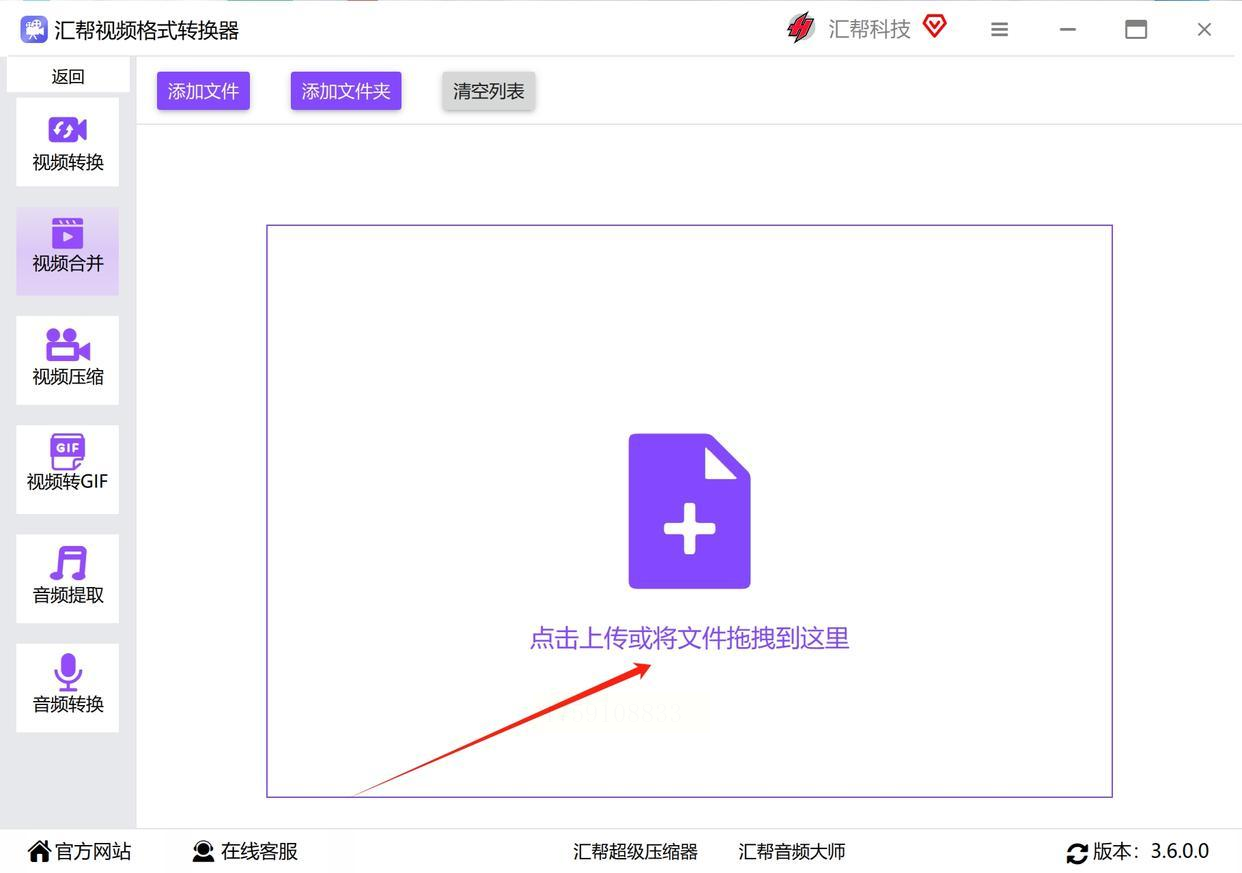Click the app logo icon in title bar

[34, 29]
